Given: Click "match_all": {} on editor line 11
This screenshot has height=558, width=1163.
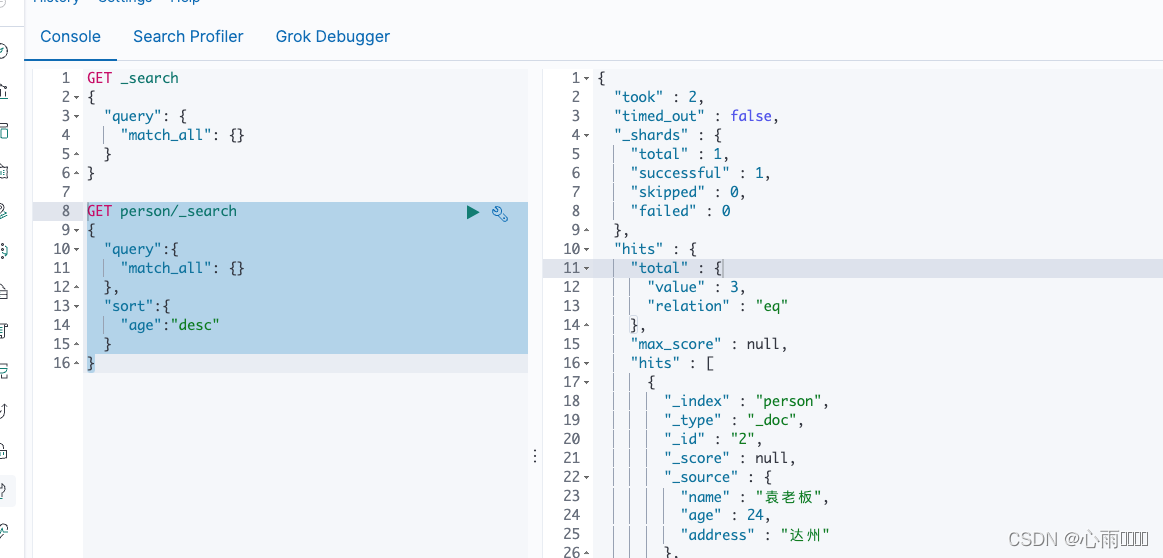Looking at the screenshot, I should point(182,268).
